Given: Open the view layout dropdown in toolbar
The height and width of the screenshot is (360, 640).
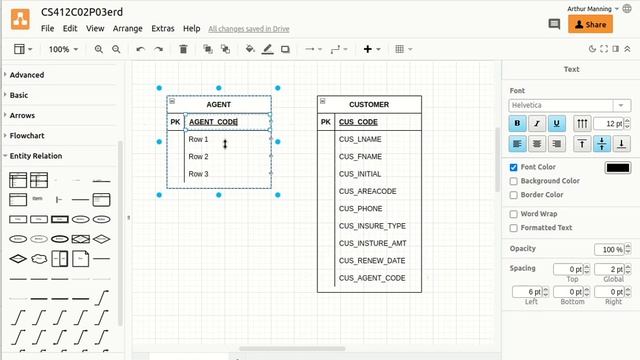Looking at the screenshot, I should point(23,49).
